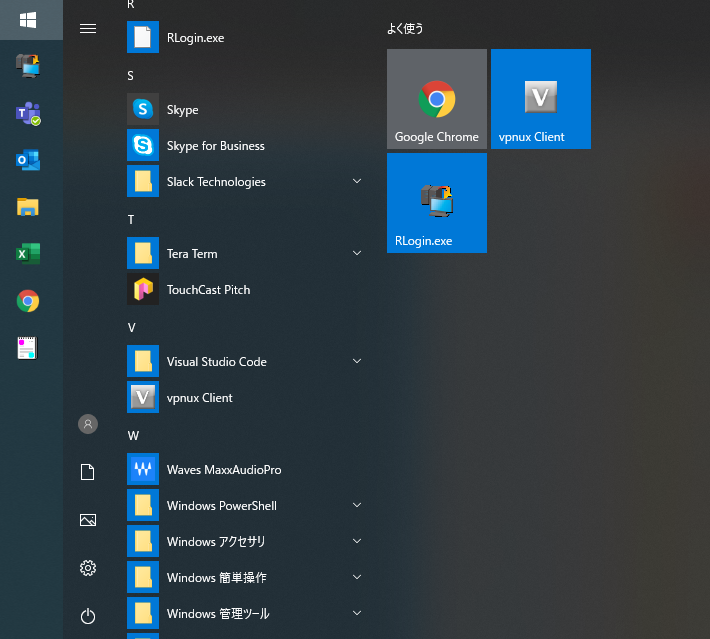Jump to apps via letter T header

tap(131, 219)
